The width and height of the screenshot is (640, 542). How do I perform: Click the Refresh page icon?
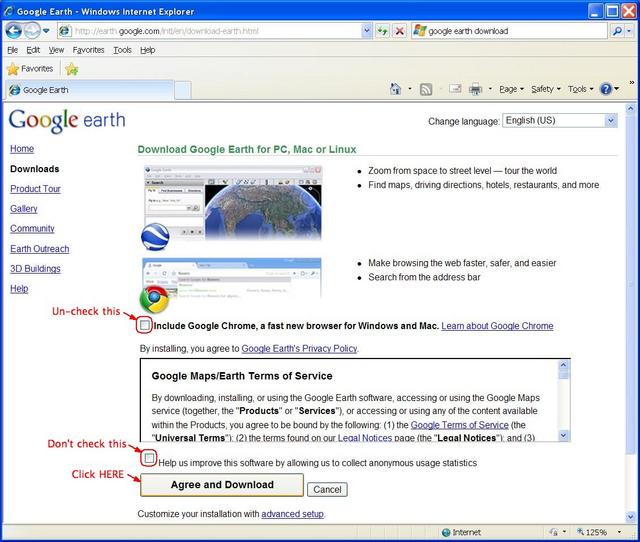tap(382, 31)
